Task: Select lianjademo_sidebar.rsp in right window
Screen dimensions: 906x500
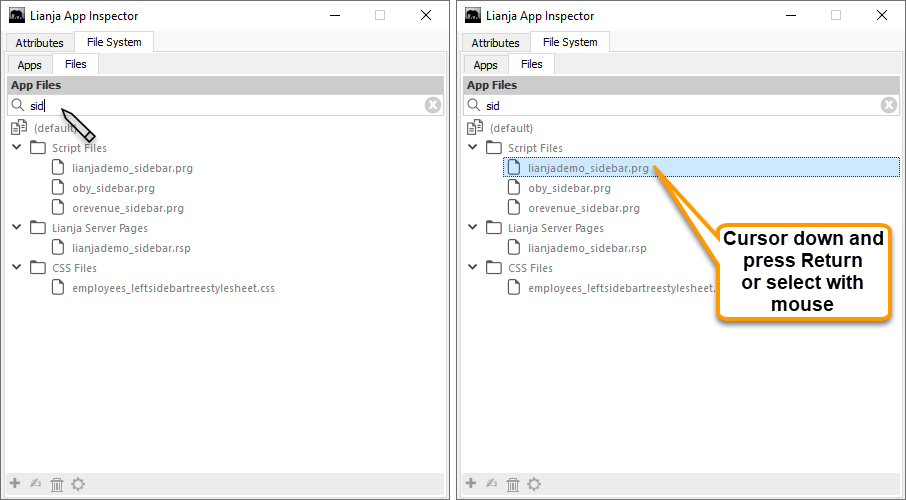Action: click(587, 248)
